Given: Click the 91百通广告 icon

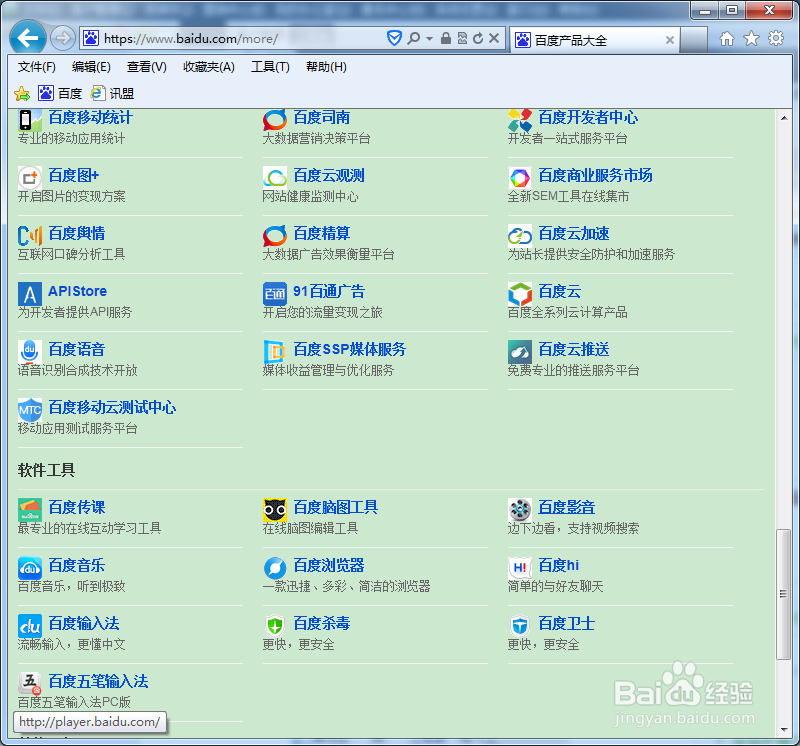Looking at the screenshot, I should tap(275, 294).
